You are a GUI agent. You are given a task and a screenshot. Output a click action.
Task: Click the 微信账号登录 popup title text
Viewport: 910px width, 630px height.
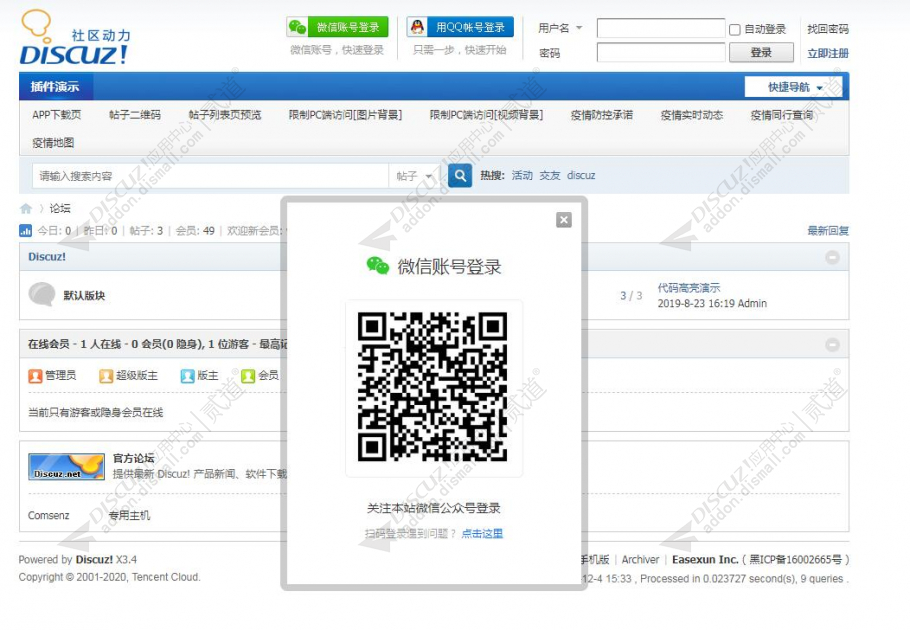449,267
